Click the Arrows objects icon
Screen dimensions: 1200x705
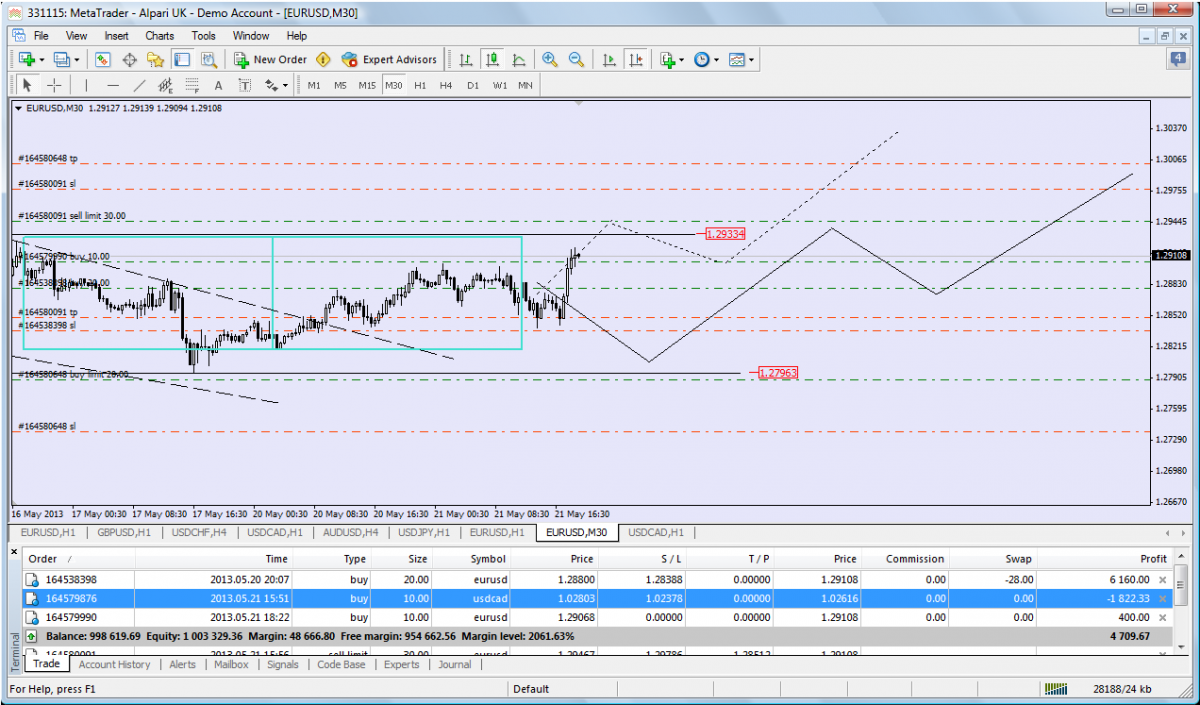(x=270, y=85)
